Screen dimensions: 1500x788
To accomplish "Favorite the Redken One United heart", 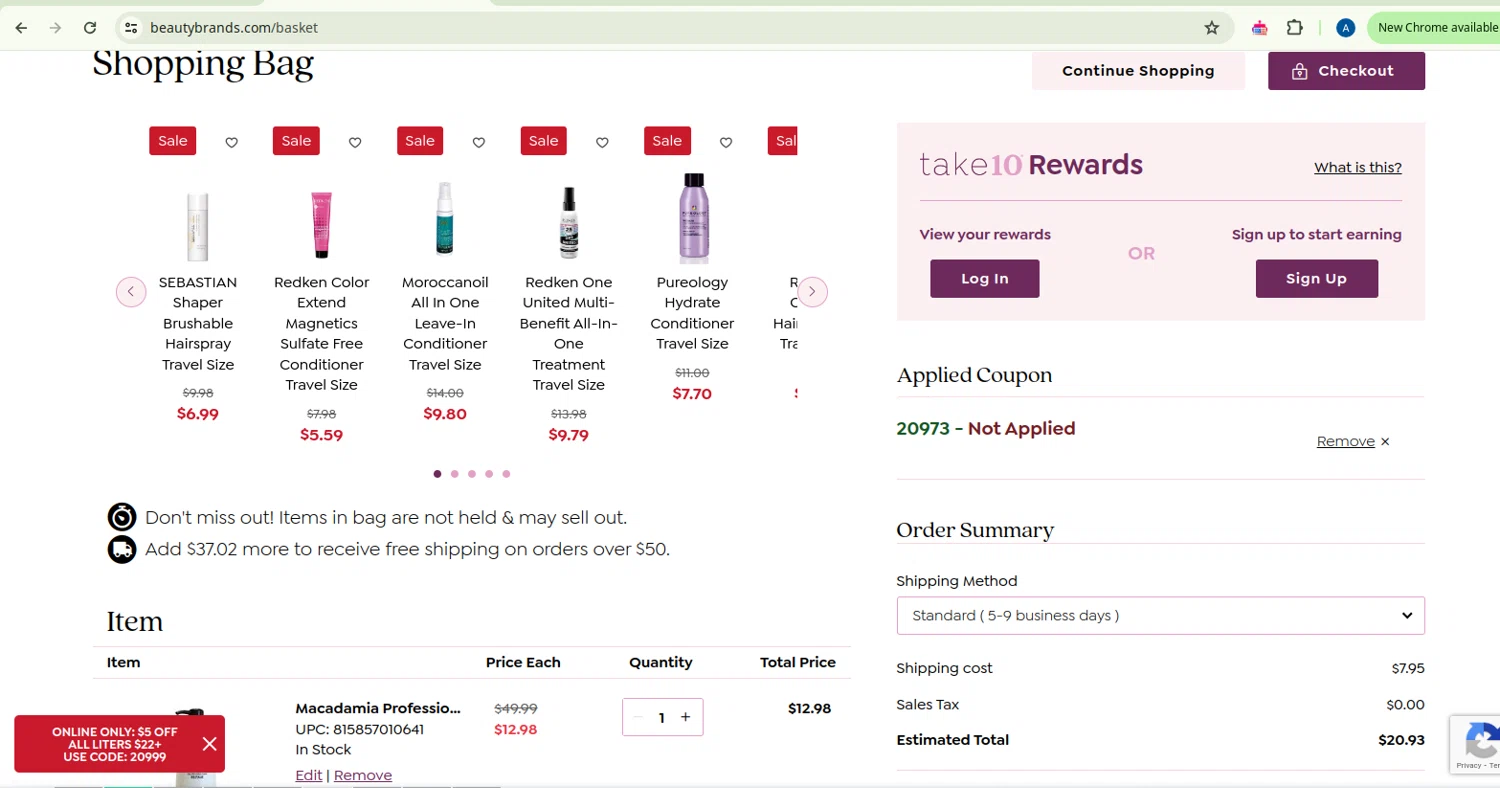I will pyautogui.click(x=602, y=142).
